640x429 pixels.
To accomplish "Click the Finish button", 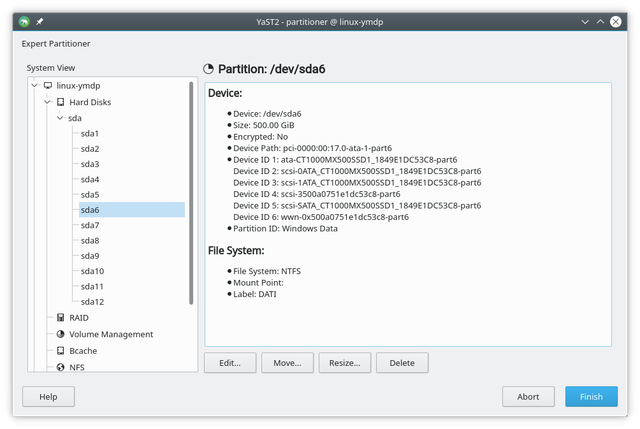I will click(x=591, y=397).
